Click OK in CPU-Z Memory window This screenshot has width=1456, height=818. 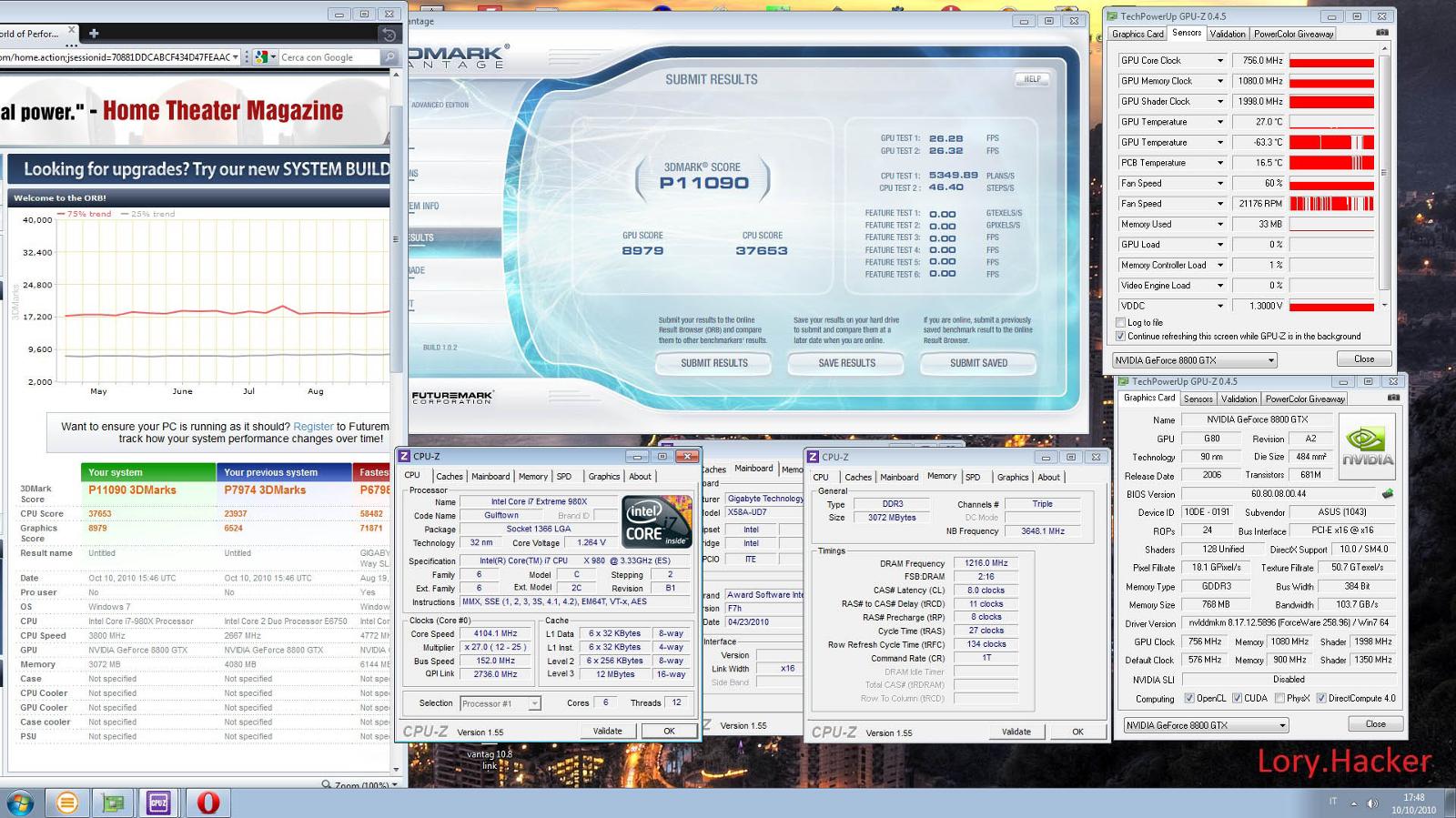pyautogui.click(x=1077, y=732)
